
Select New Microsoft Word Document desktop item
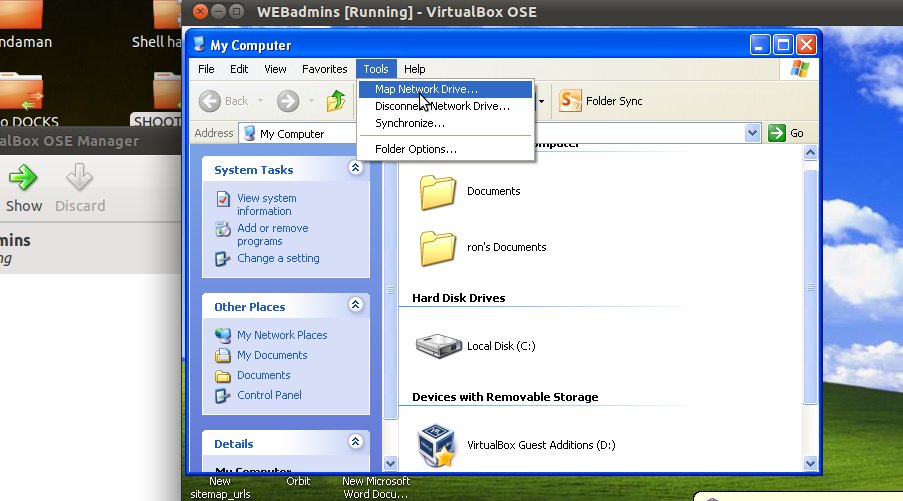[375, 487]
